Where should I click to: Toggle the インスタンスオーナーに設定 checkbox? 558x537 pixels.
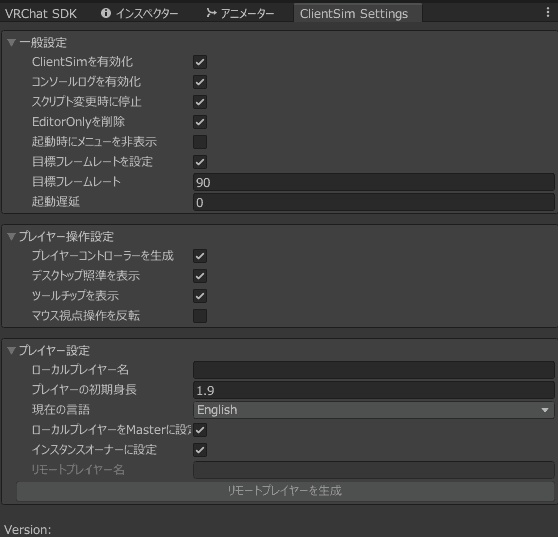[200, 450]
